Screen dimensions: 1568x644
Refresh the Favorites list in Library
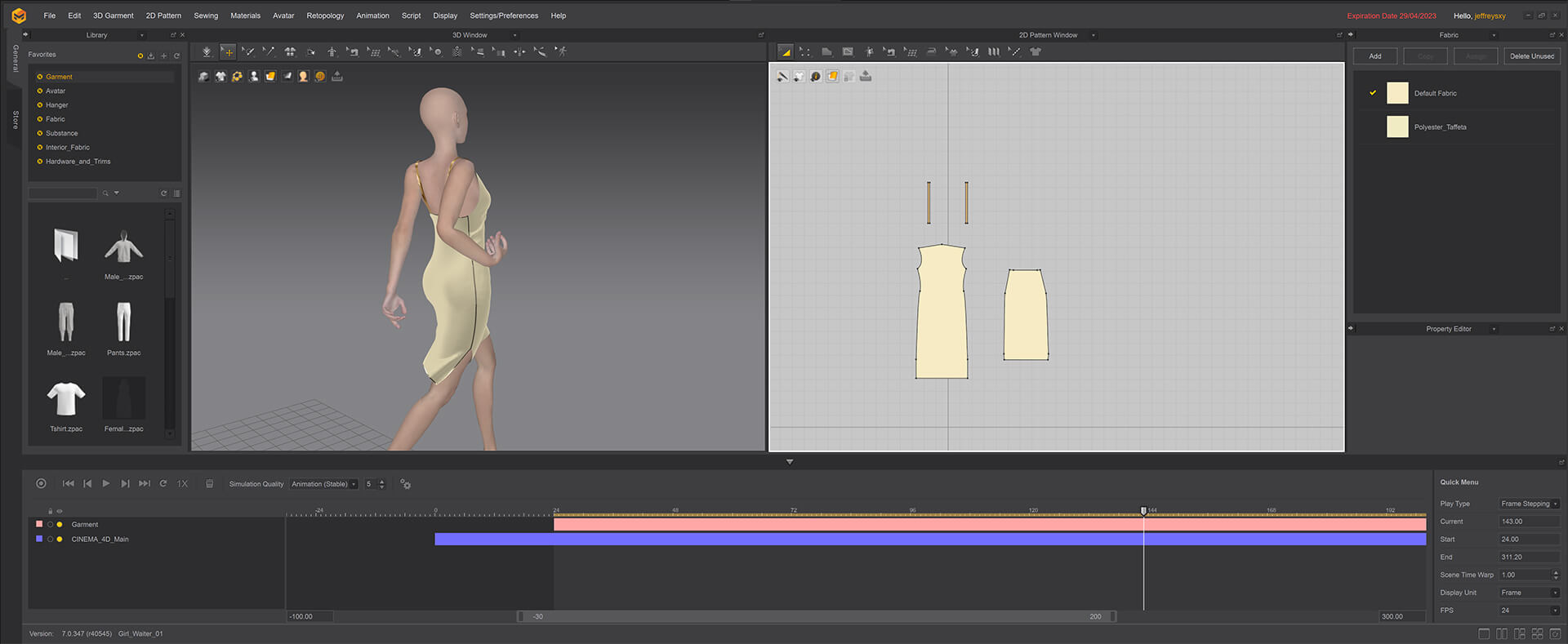tap(176, 56)
